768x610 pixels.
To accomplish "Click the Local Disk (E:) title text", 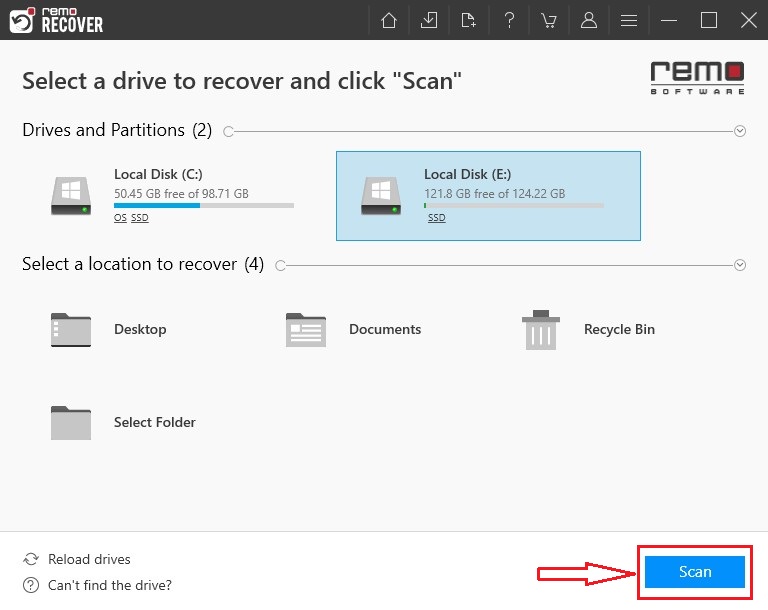I will [x=468, y=174].
